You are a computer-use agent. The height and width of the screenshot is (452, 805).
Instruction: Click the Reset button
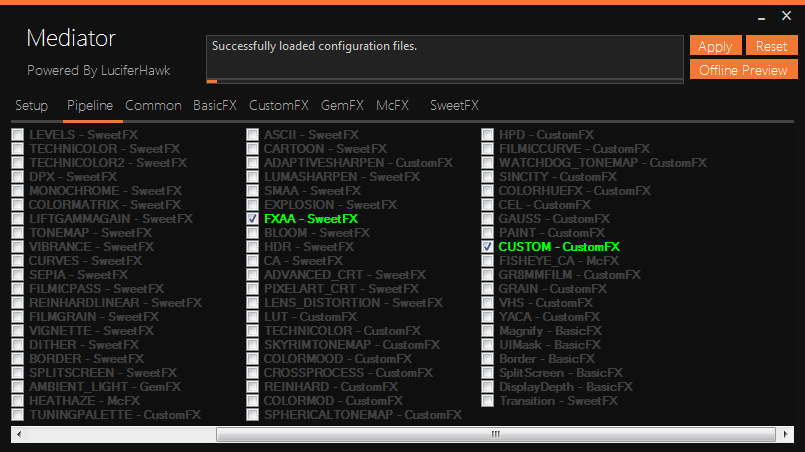(772, 46)
